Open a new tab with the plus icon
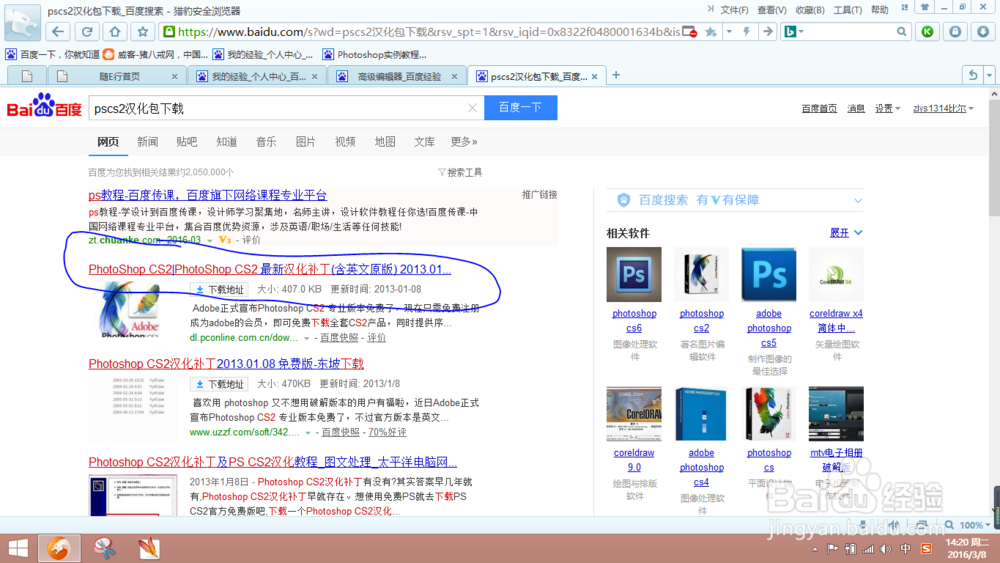The width and height of the screenshot is (1000, 563). [616, 75]
